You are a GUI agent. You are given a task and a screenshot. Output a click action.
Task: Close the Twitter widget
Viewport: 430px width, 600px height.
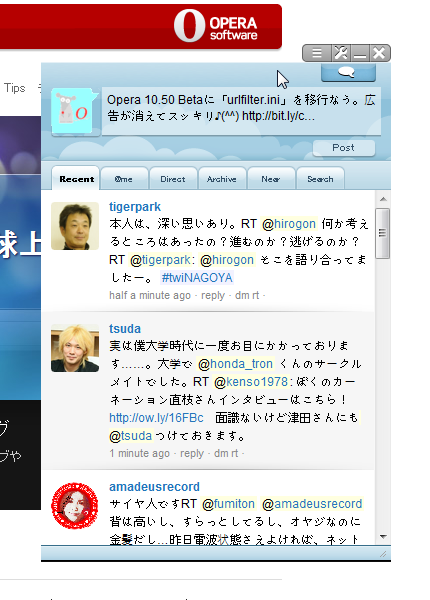coord(380,53)
